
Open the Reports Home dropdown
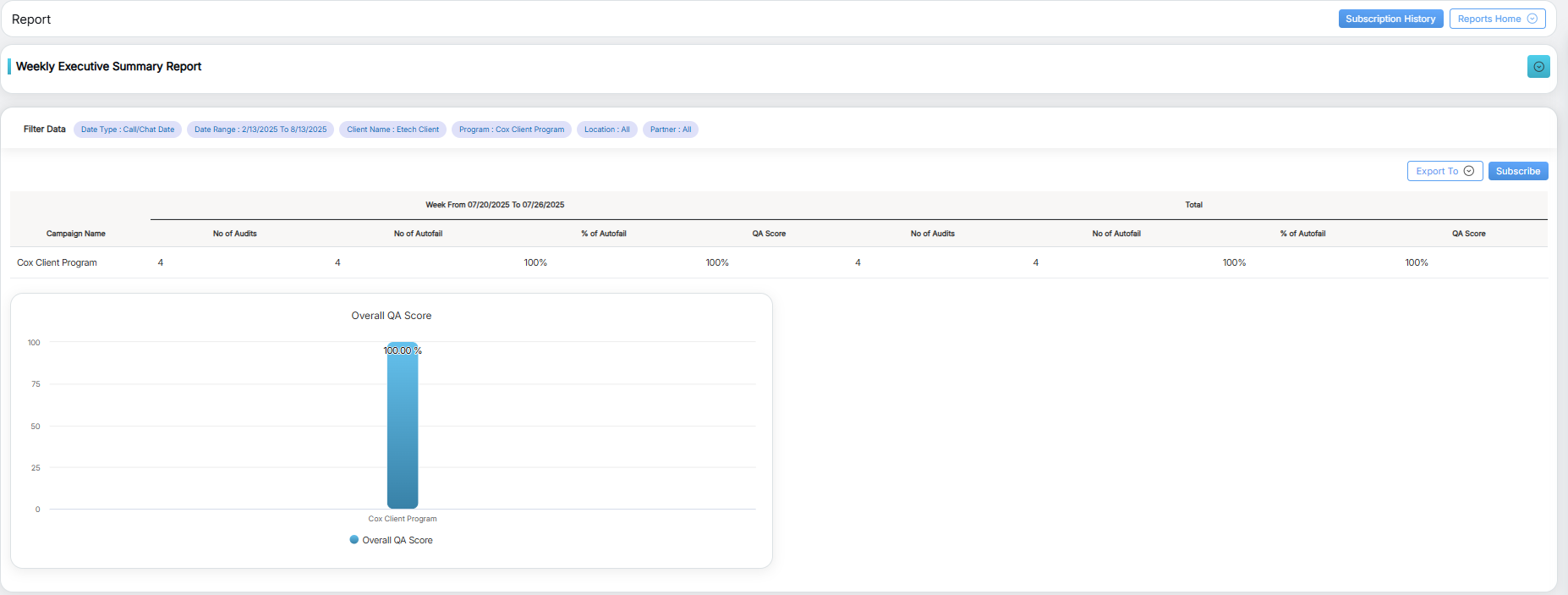(1497, 19)
